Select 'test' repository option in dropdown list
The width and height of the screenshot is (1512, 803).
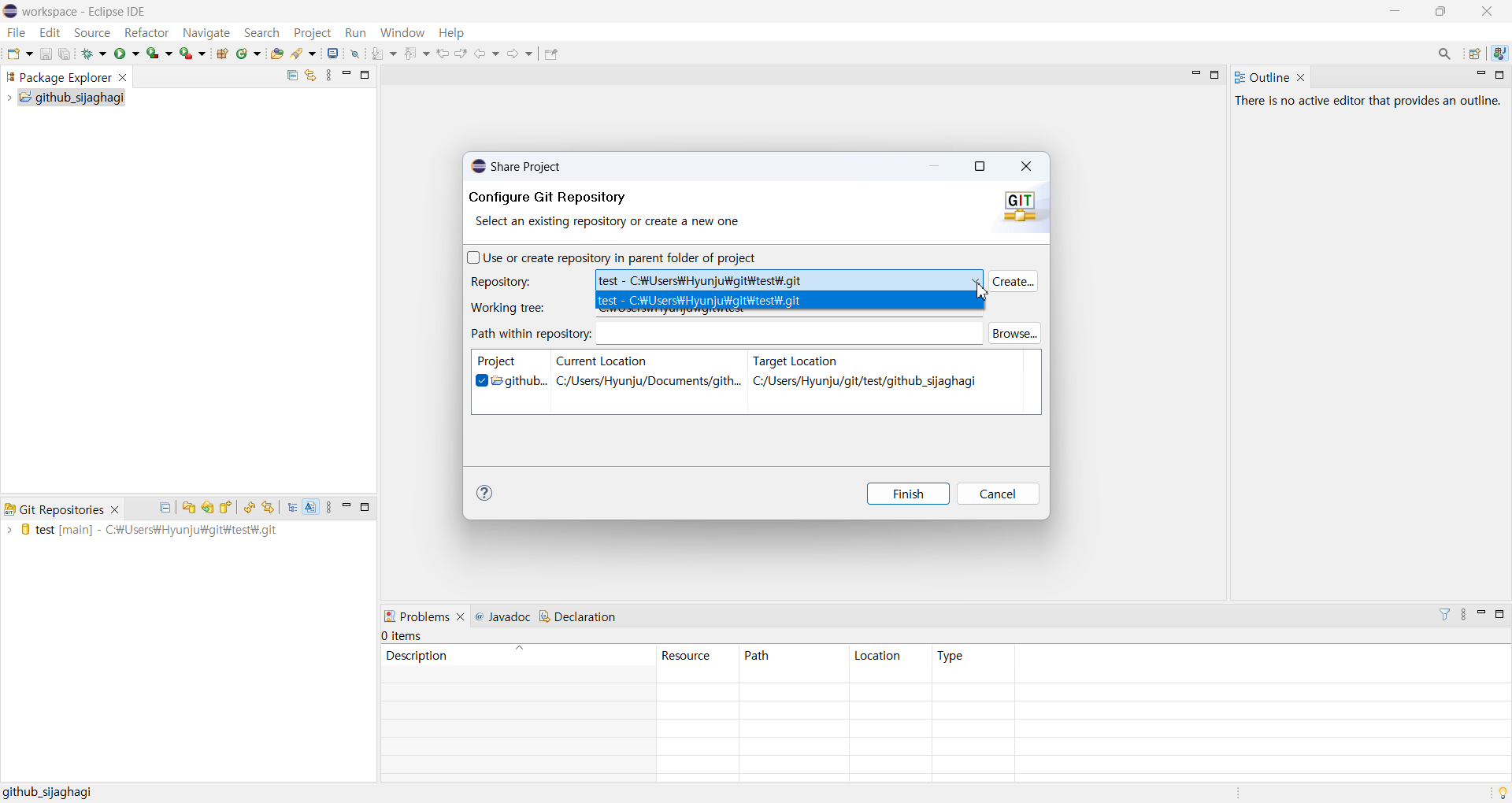tap(790, 301)
